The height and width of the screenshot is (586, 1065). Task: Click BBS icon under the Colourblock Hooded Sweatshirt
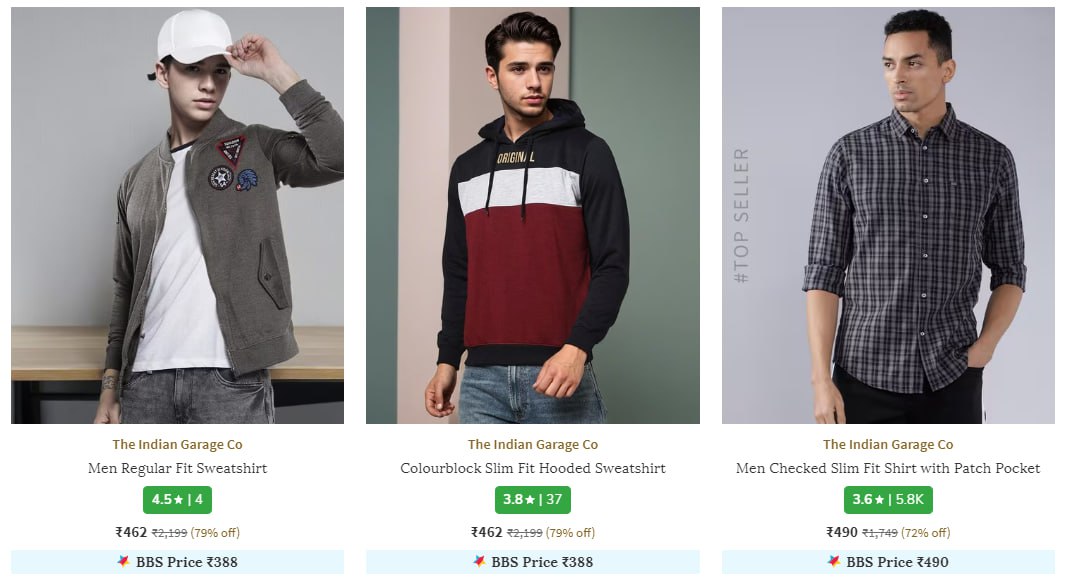click(479, 562)
